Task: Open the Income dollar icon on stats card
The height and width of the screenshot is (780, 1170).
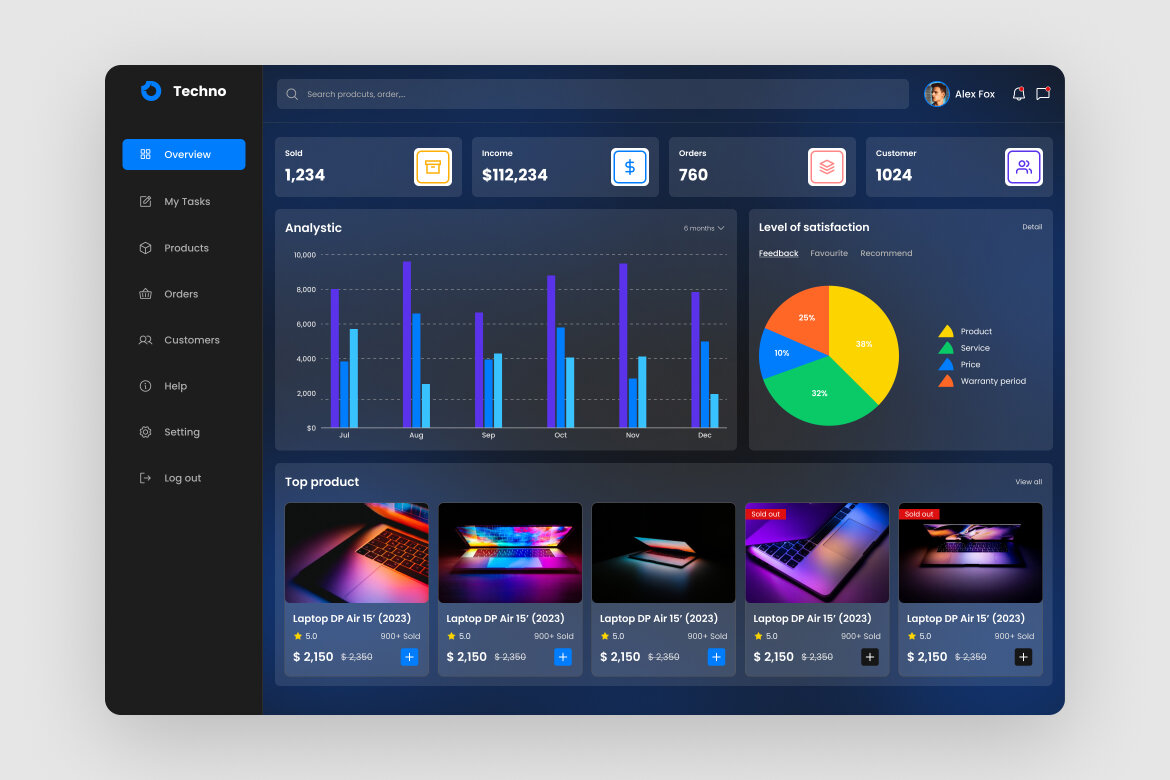Action: tap(629, 167)
